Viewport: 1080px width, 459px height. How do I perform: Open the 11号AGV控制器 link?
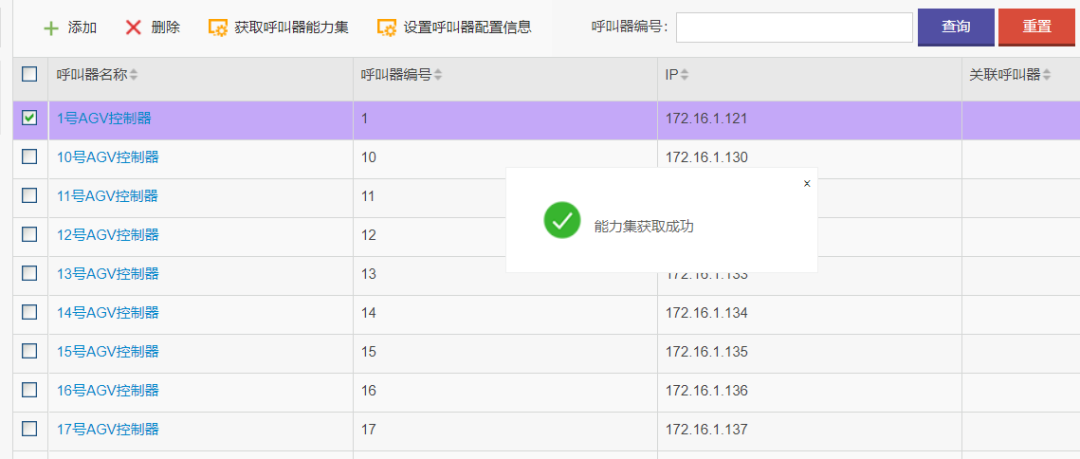coord(107,196)
